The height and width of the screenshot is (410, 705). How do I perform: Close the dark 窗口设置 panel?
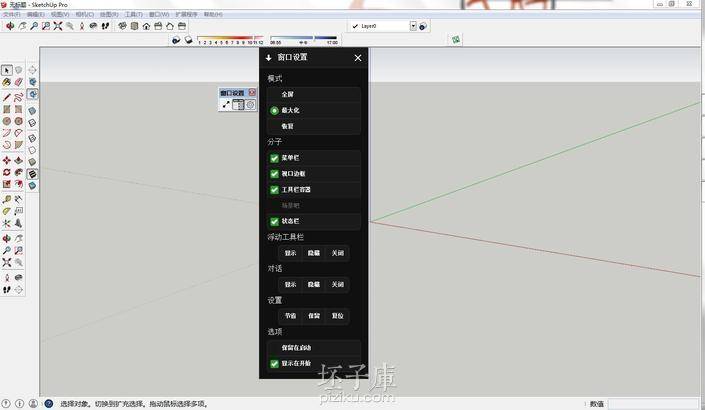358,58
